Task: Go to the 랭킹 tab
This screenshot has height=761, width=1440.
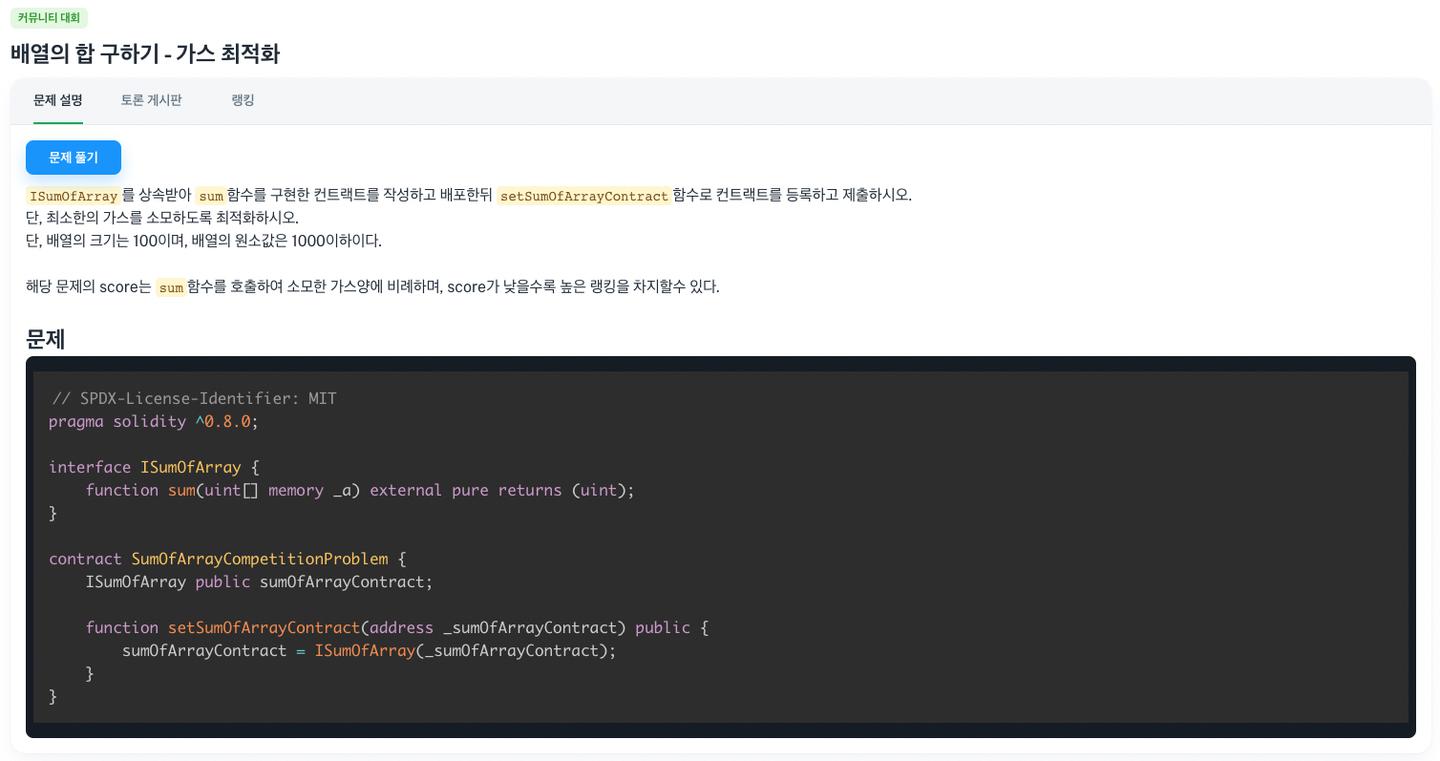Action: tap(243, 100)
